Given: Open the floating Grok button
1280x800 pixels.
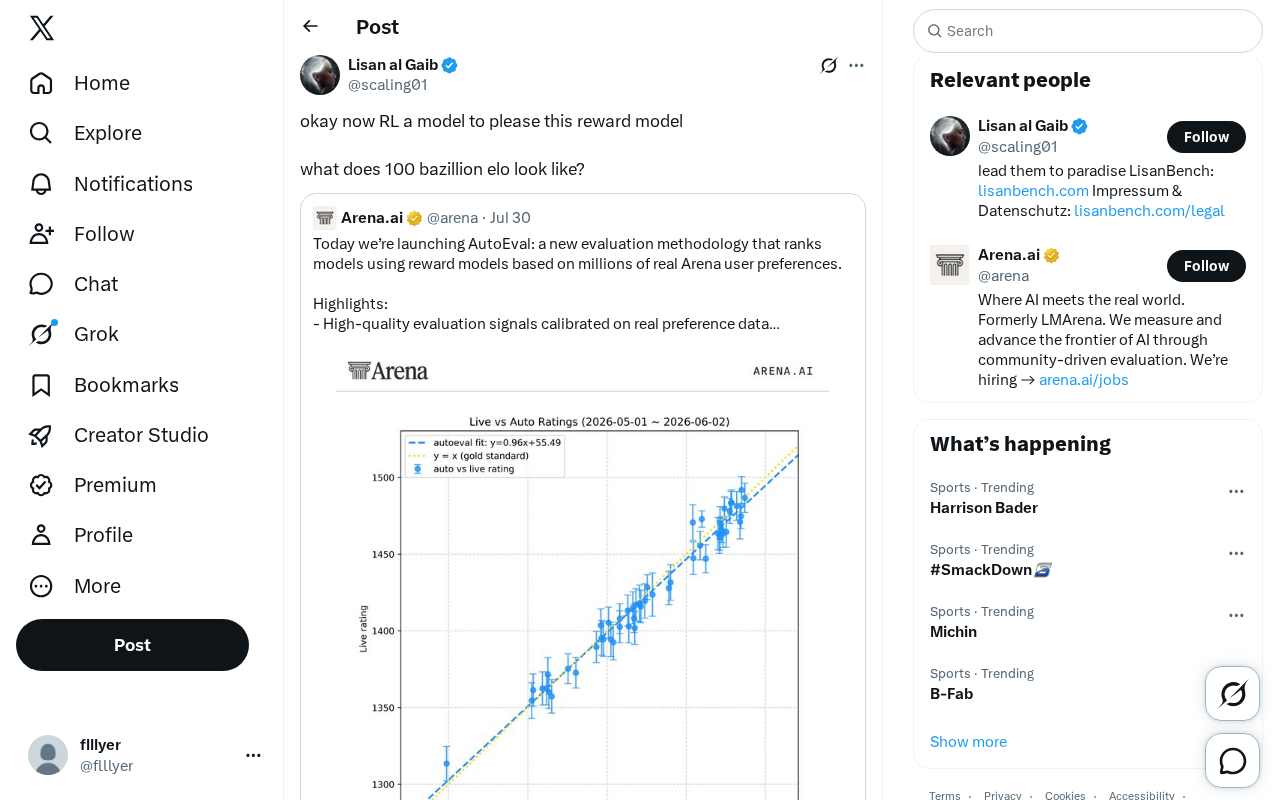Looking at the screenshot, I should 1232,693.
